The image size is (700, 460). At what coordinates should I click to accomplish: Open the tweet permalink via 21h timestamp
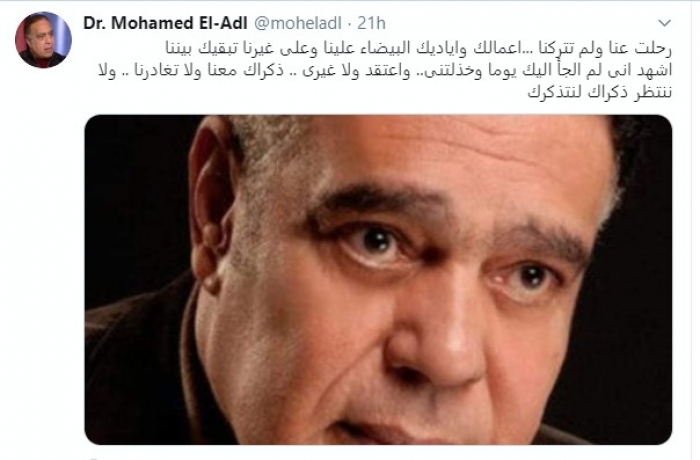371,23
